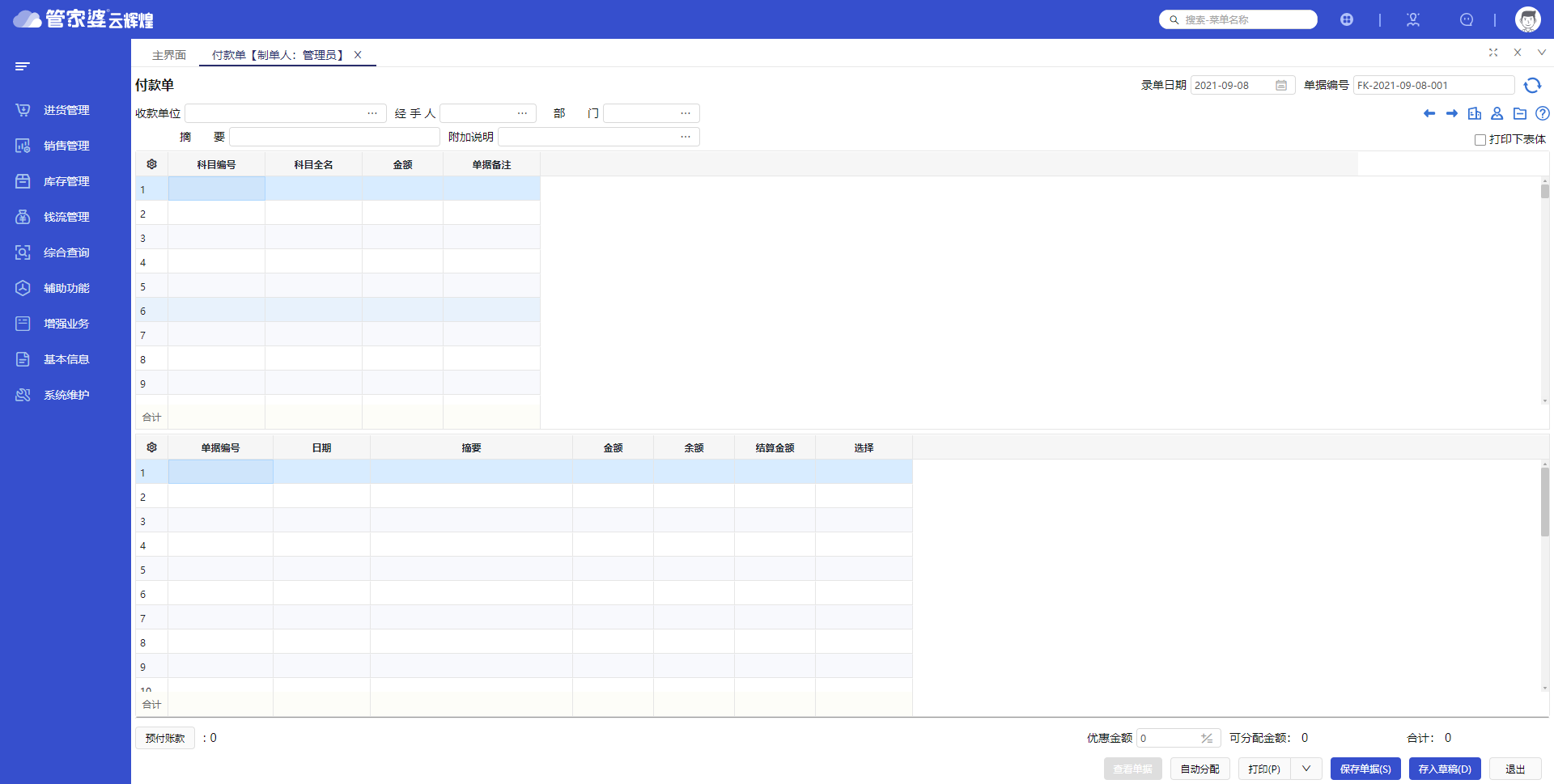Viewport: 1554px width, 784px height.
Task: Open lower table column settings gear
Action: point(151,447)
